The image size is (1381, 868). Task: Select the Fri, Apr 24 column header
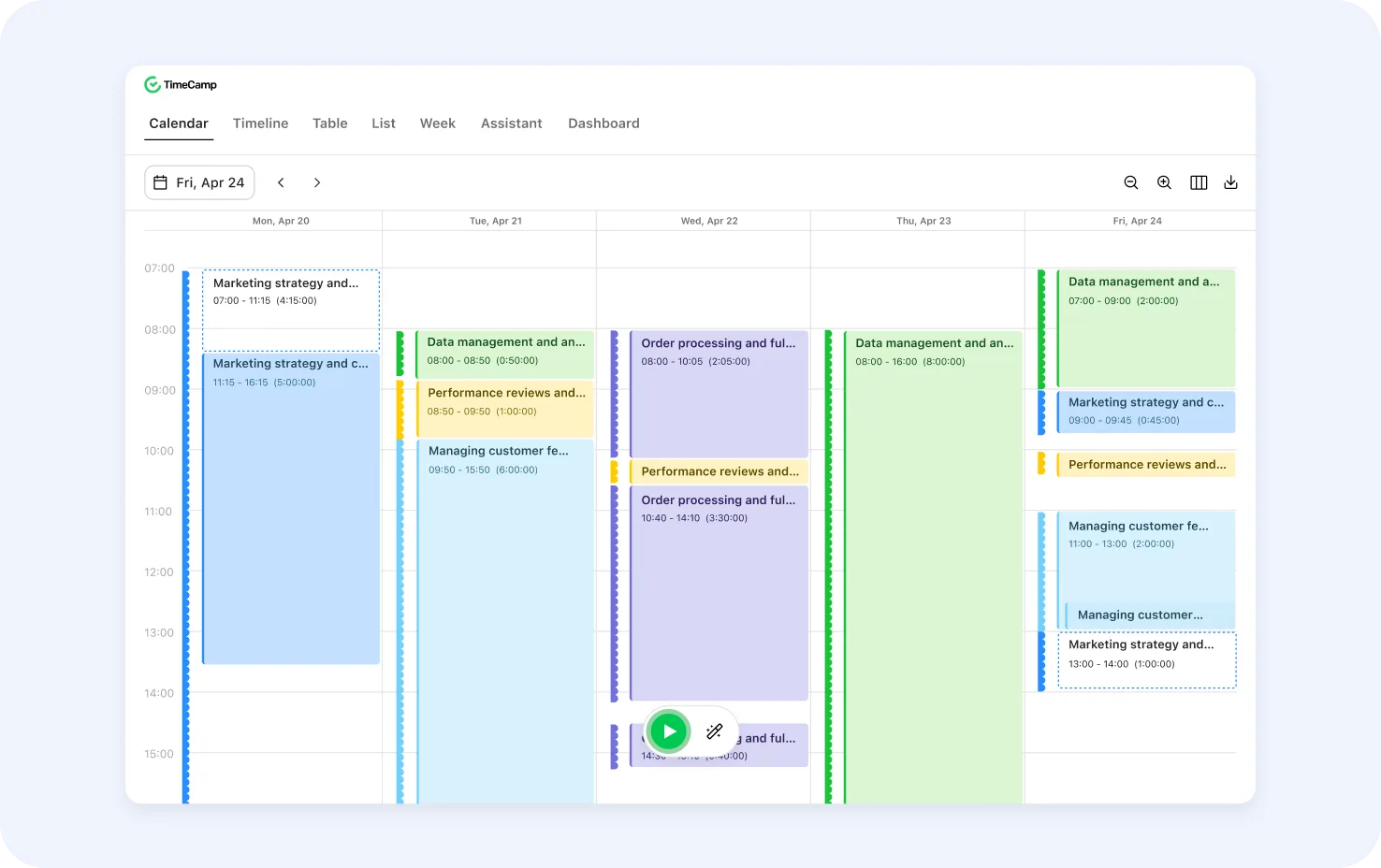pos(1138,221)
